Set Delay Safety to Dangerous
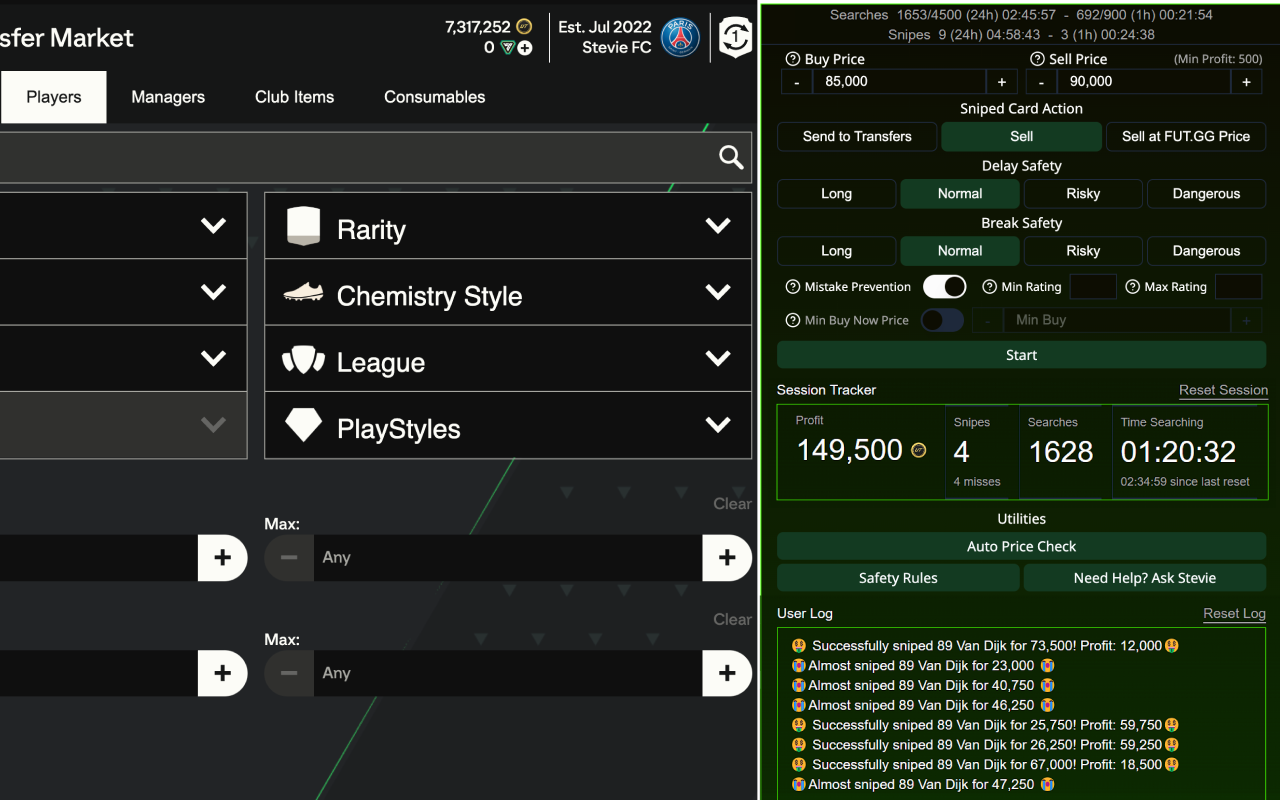Viewport: 1280px width, 800px height. pyautogui.click(x=1206, y=194)
